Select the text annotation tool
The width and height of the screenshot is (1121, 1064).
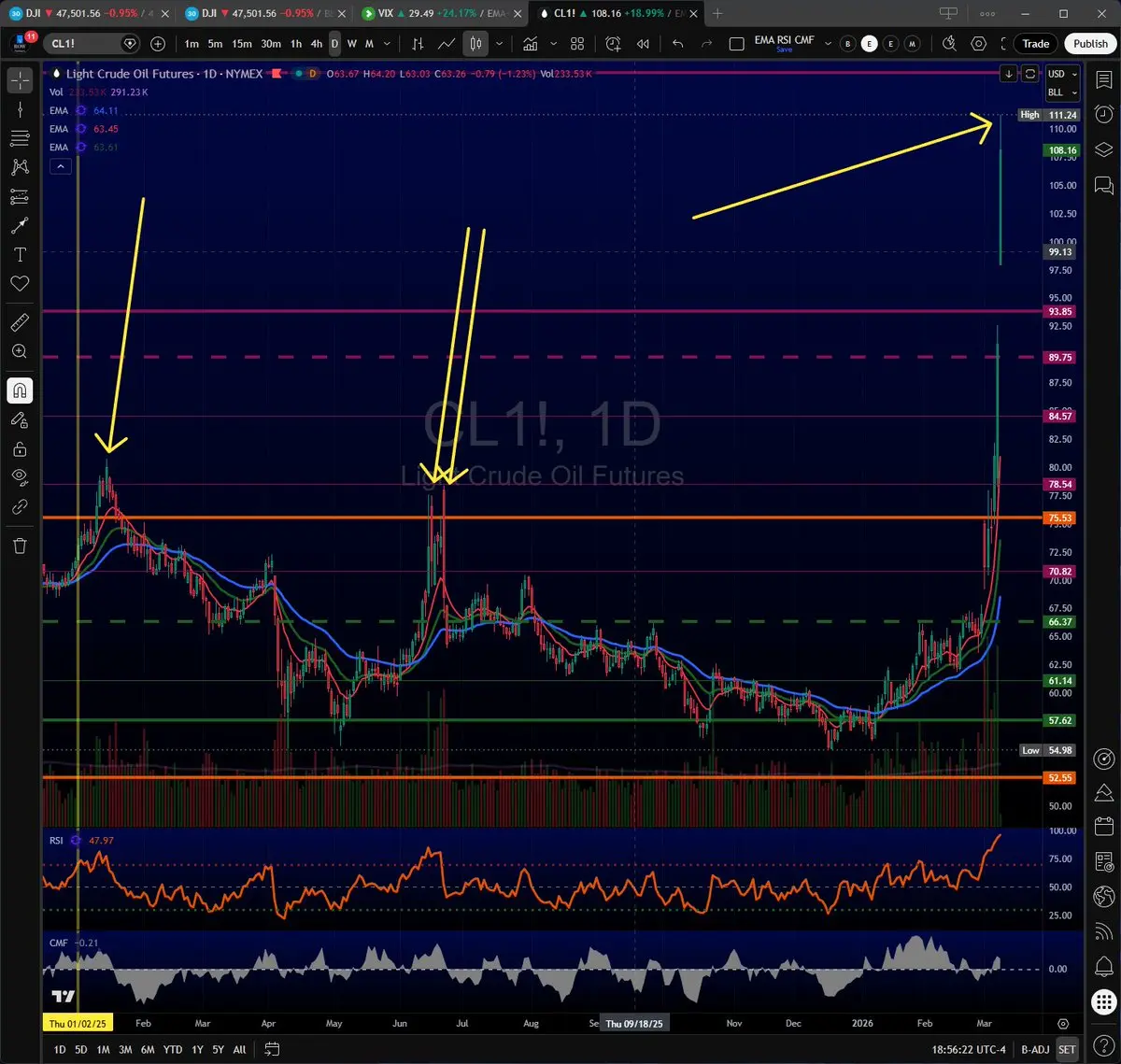pos(20,254)
